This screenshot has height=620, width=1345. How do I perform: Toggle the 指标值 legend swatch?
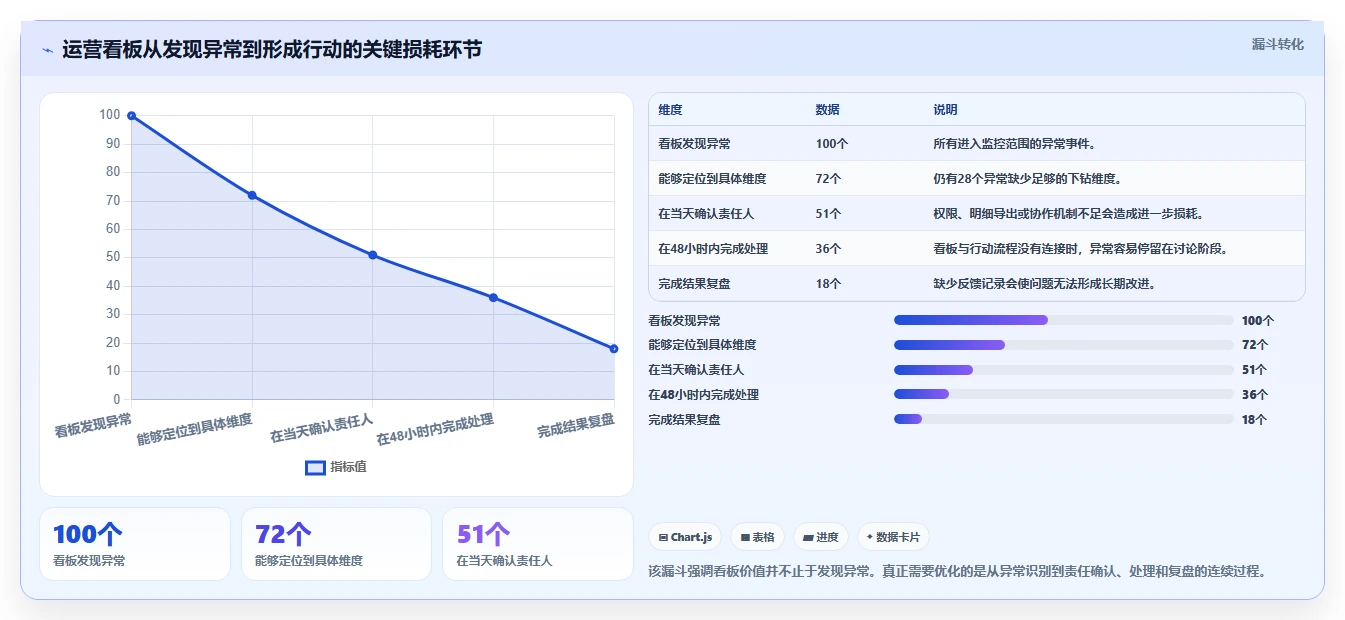click(x=315, y=467)
